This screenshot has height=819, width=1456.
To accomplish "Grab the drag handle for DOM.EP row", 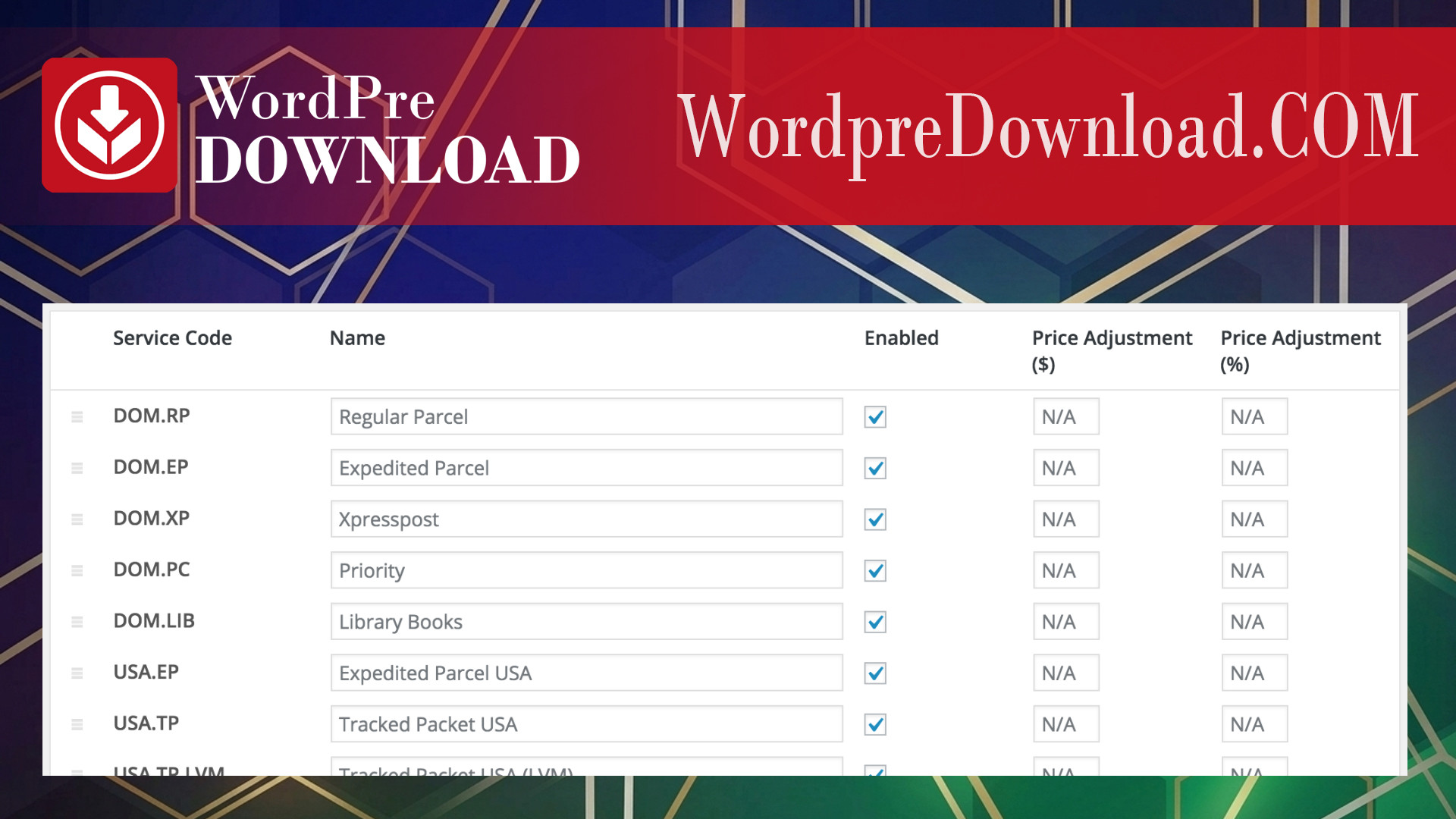I will pyautogui.click(x=77, y=469).
